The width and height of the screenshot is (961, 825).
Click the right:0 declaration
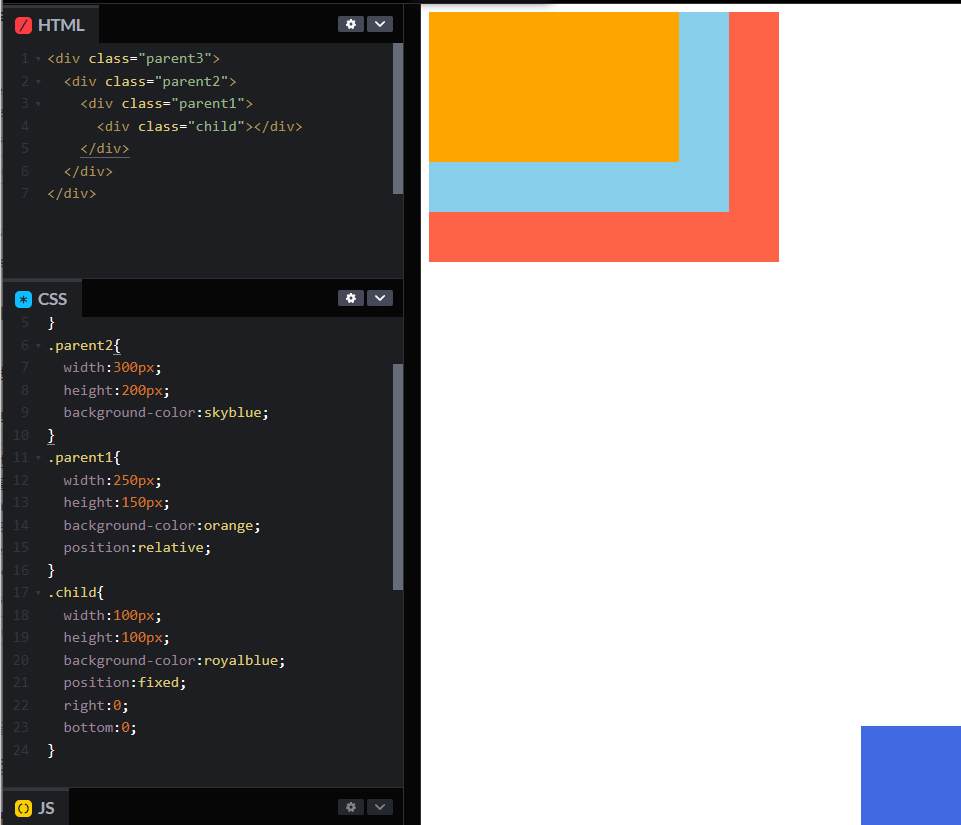click(x=96, y=705)
